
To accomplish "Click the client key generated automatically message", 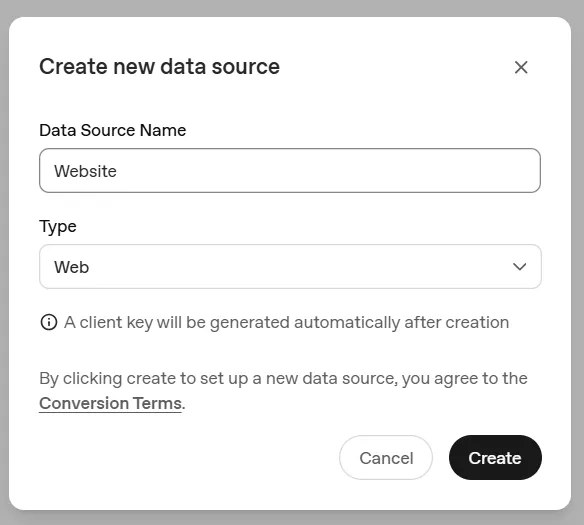I will click(286, 322).
